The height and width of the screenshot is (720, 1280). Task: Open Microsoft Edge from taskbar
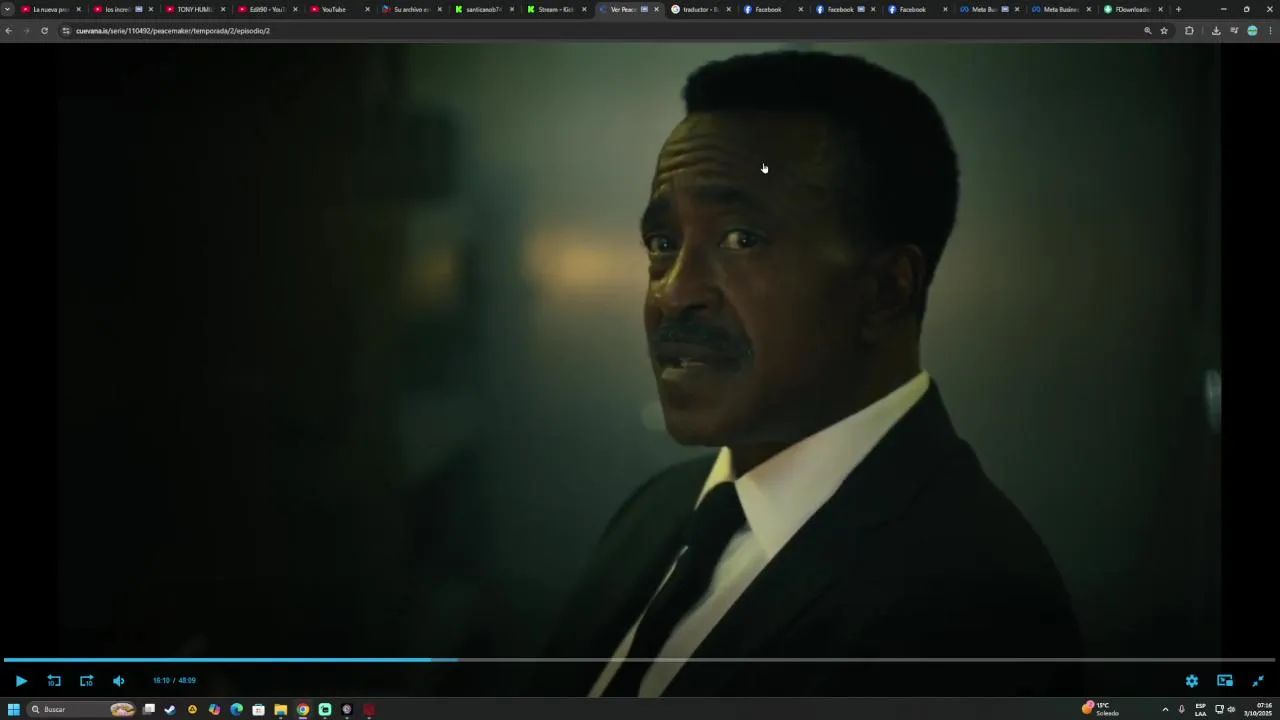tap(236, 710)
